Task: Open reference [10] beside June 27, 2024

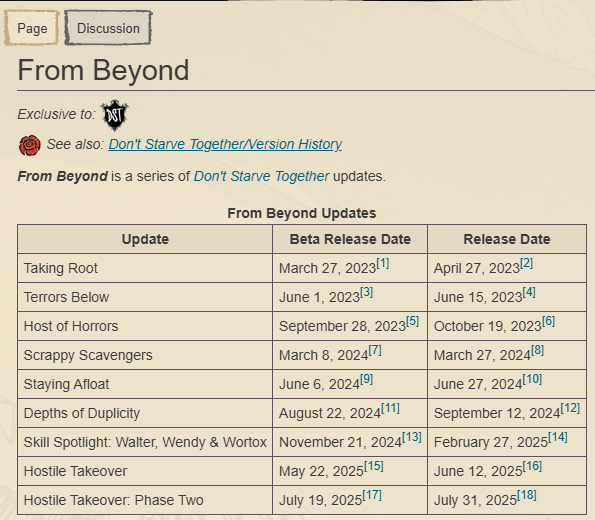Action: pyautogui.click(x=532, y=379)
